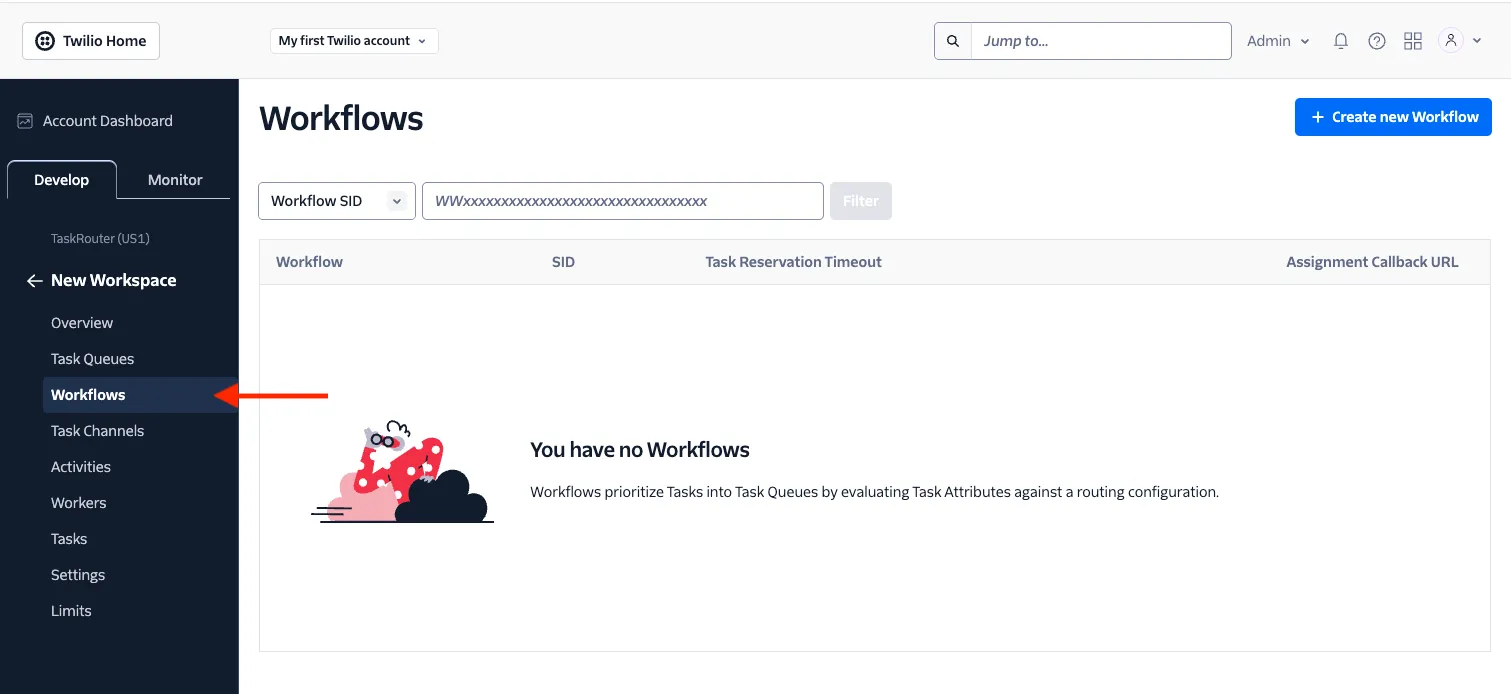Viewport: 1511px width, 694px height.
Task: Click the Account Dashboard chart icon
Action: tap(25, 121)
